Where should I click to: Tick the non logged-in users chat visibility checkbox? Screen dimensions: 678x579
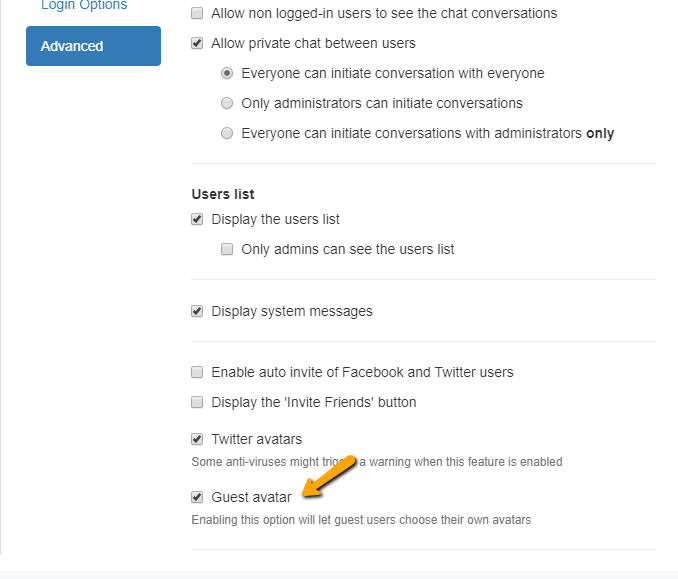(x=197, y=14)
